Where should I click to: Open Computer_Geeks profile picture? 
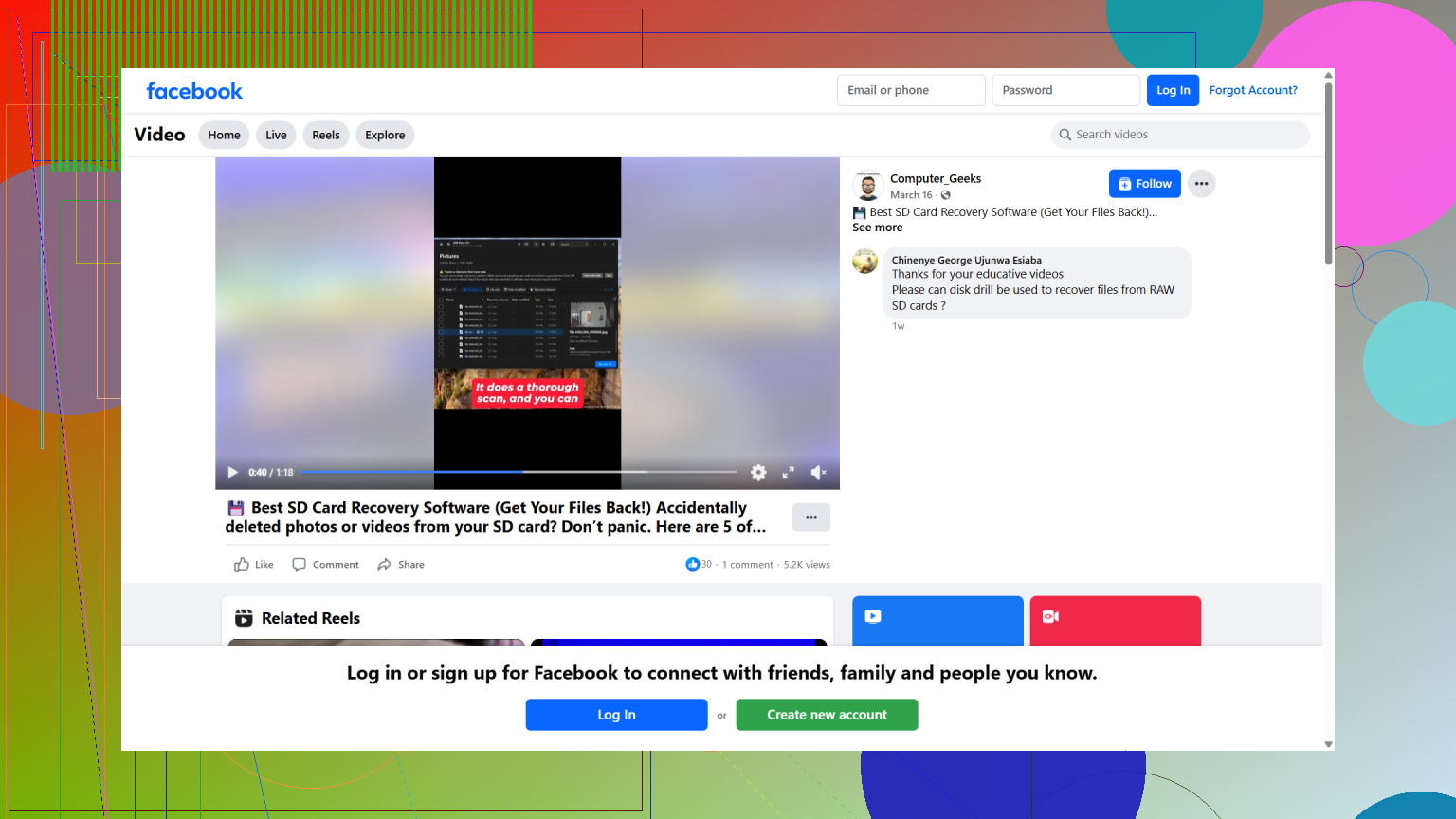867,186
